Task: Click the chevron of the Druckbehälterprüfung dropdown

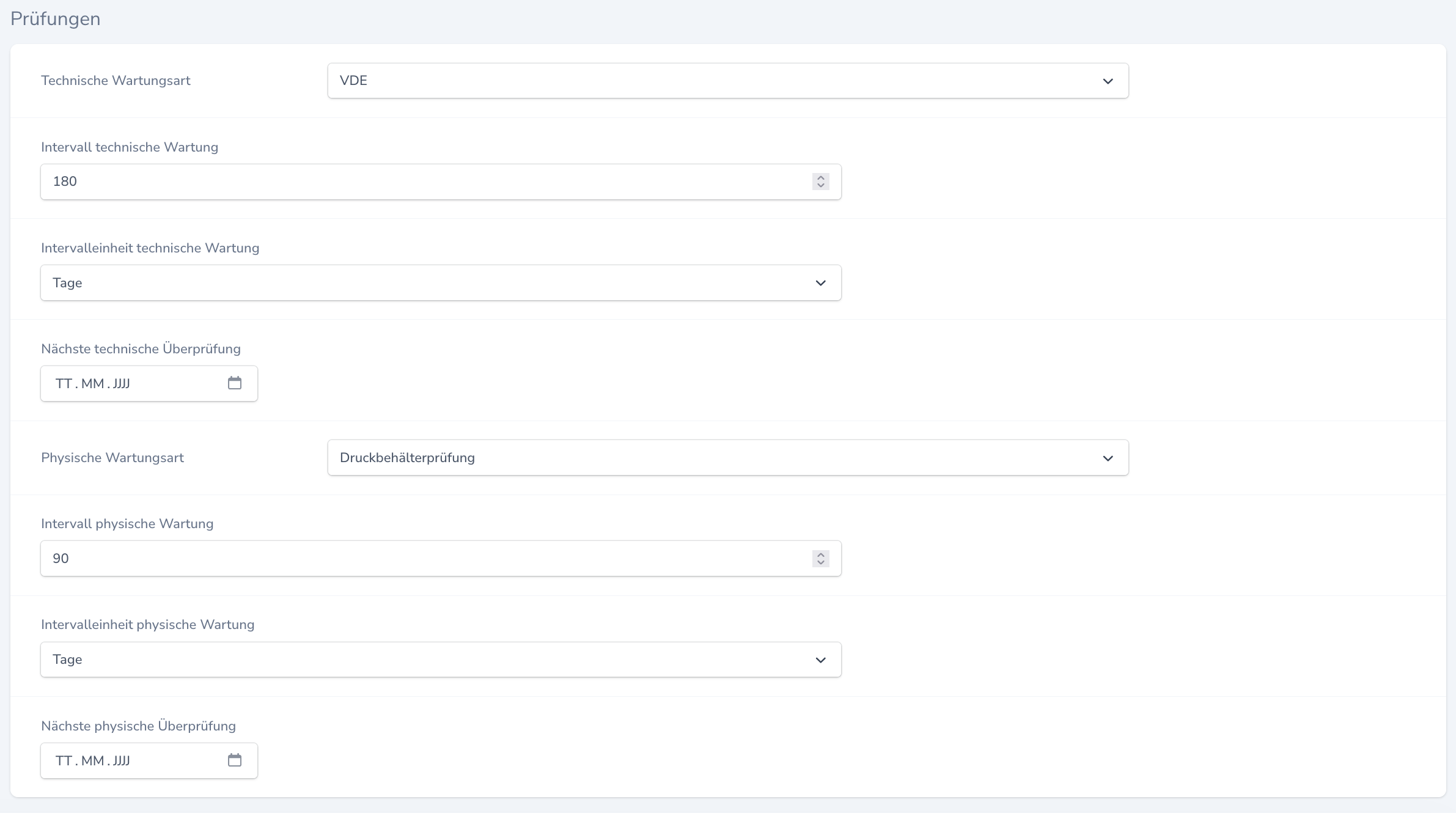Action: tap(1108, 458)
